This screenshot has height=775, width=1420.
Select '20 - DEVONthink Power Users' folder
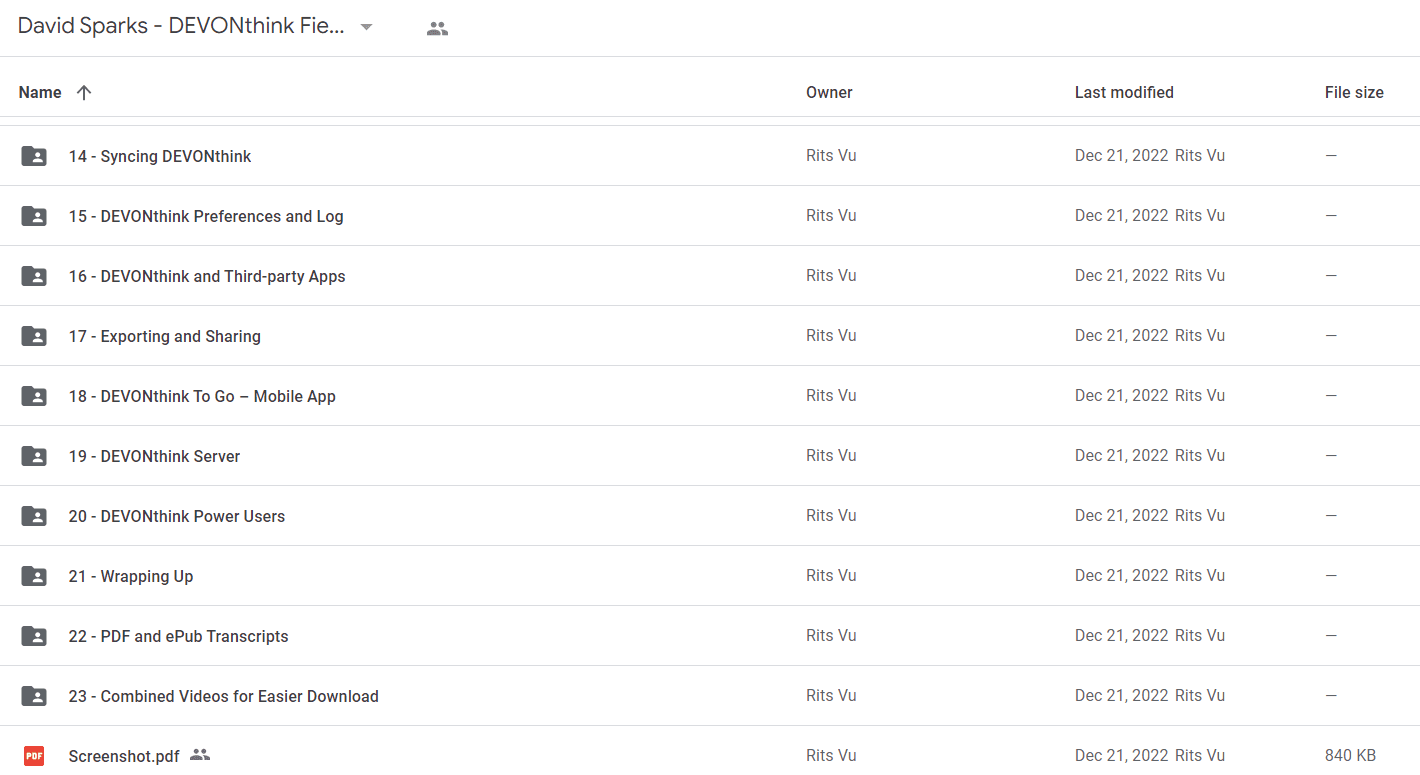177,516
